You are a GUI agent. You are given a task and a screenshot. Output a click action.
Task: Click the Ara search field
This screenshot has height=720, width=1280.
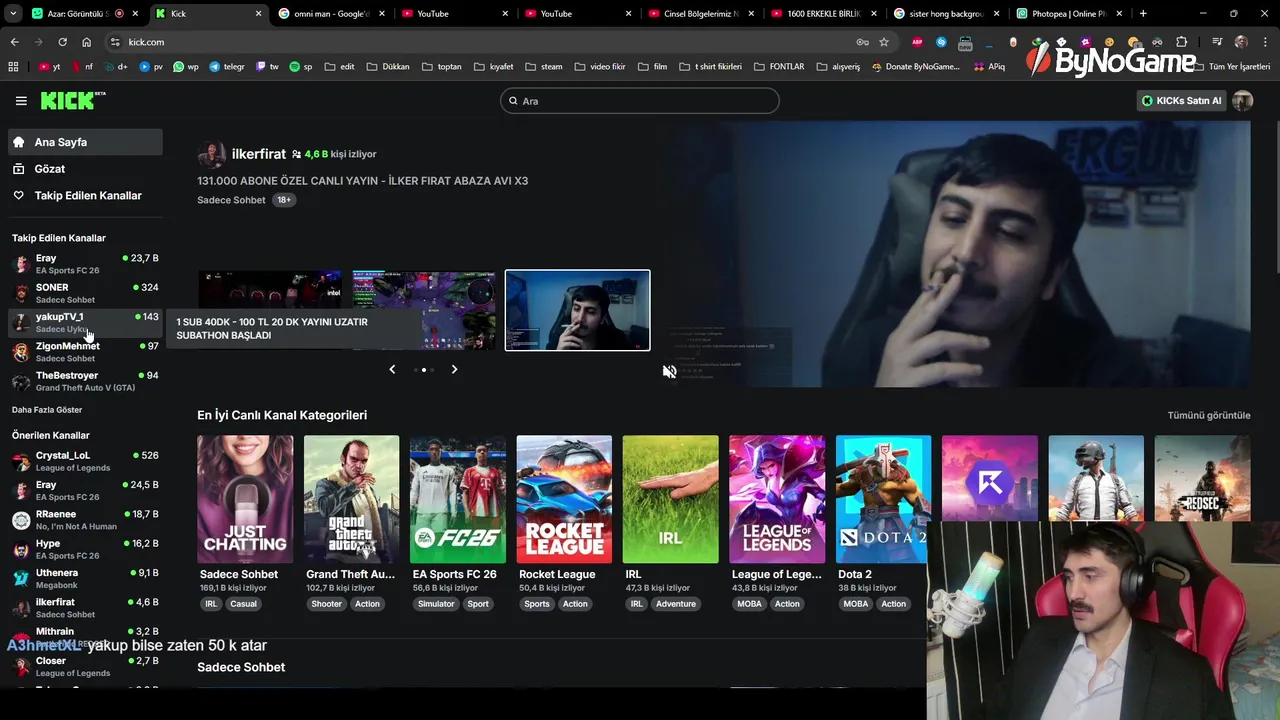point(639,101)
